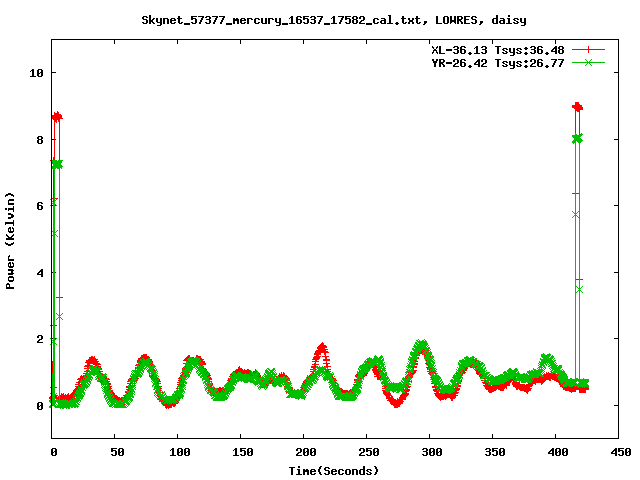Click the red calibration spike top at start
The width and height of the screenshot is (640, 480).
(57, 117)
